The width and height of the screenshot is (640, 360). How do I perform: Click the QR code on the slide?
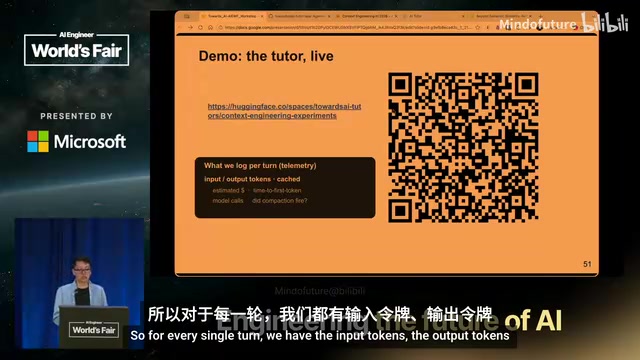tap(463, 148)
